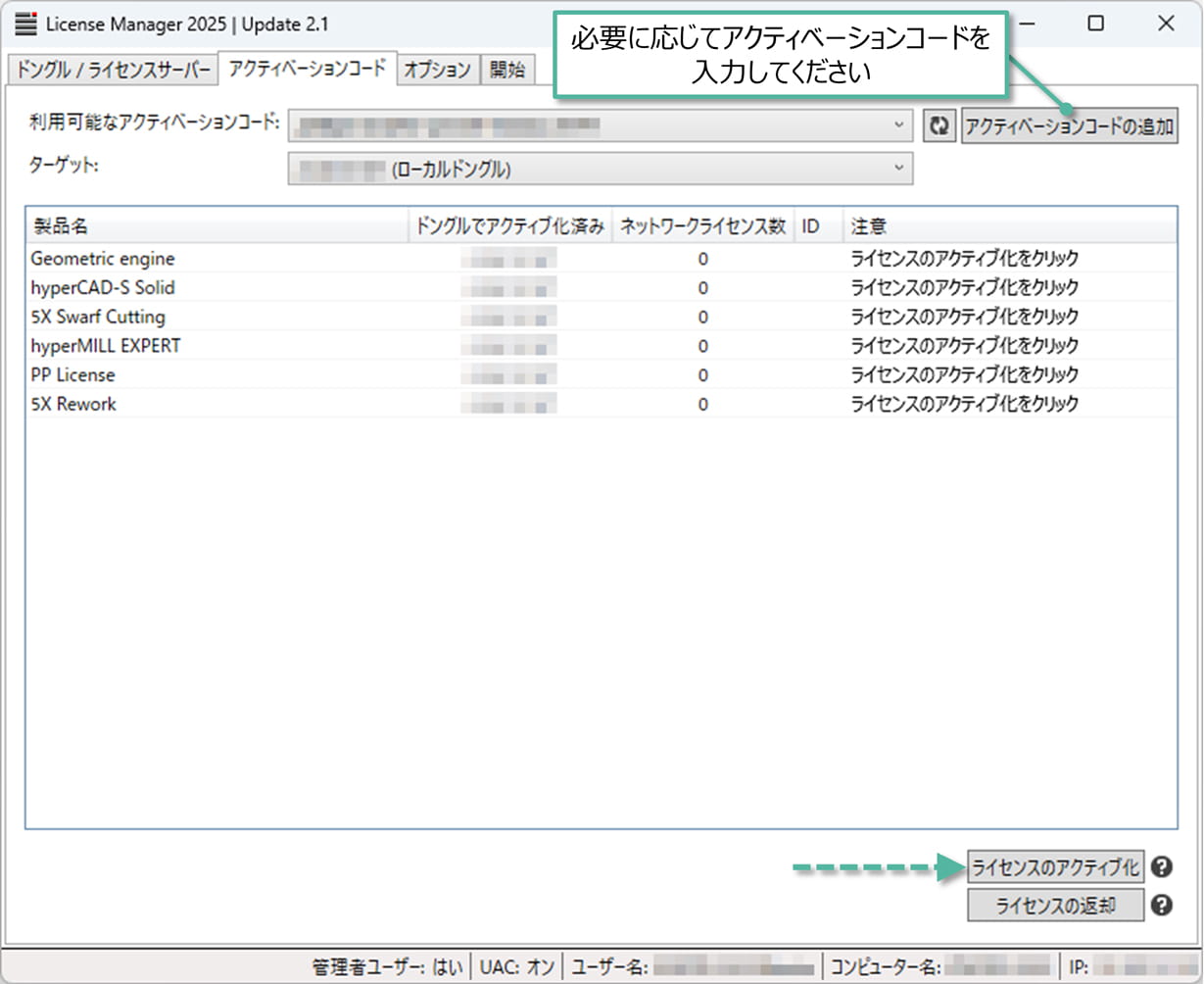Select the Geometric engine row
The height and width of the screenshot is (984, 1204).
602,259
